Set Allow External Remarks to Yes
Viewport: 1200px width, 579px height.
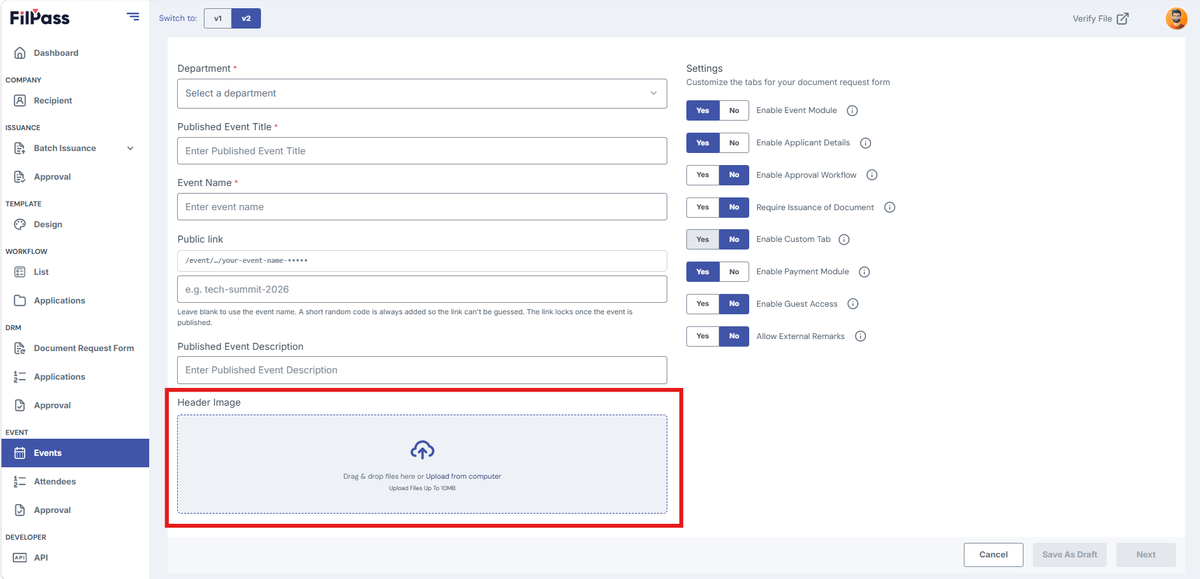(x=703, y=336)
